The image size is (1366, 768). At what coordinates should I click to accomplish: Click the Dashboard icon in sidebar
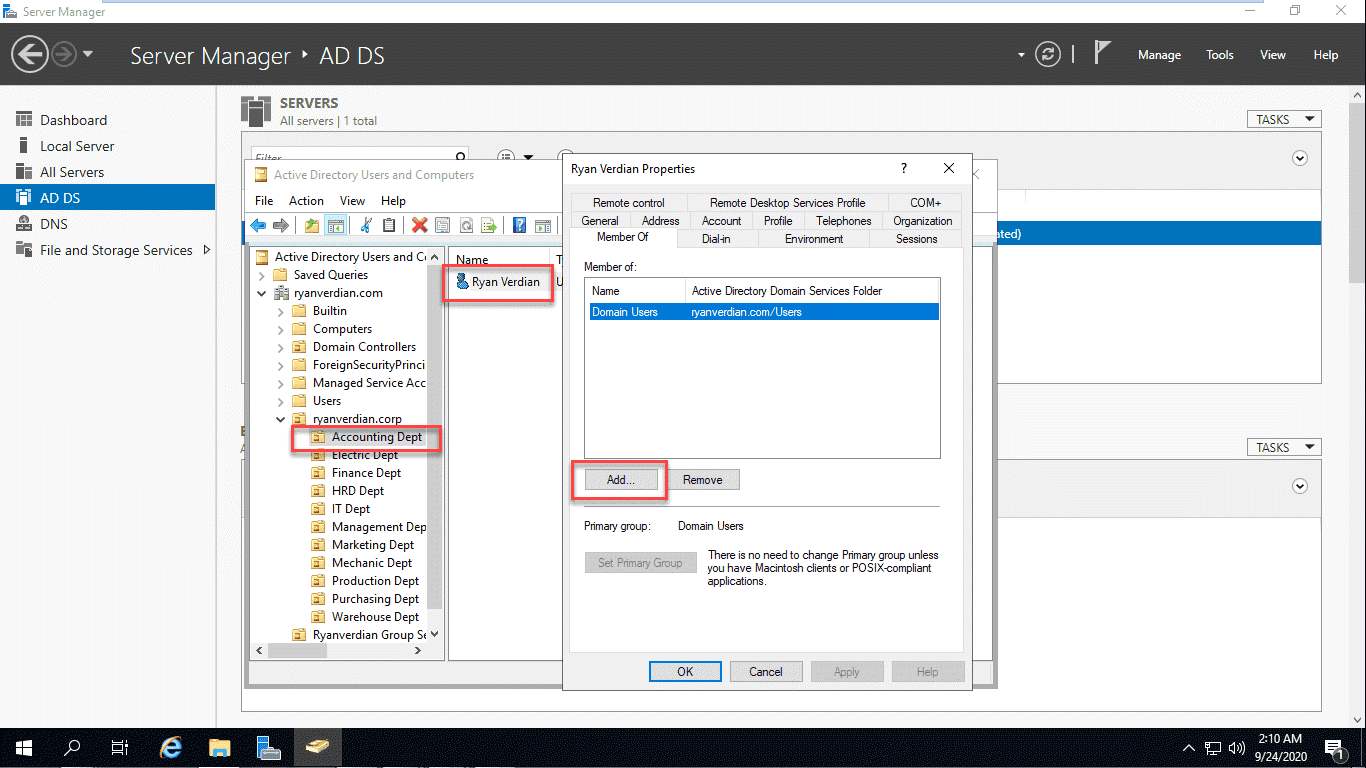tap(24, 120)
